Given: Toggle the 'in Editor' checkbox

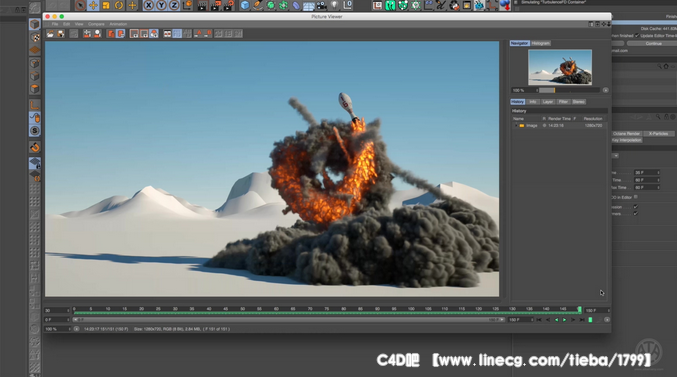Looking at the screenshot, I should (636, 197).
